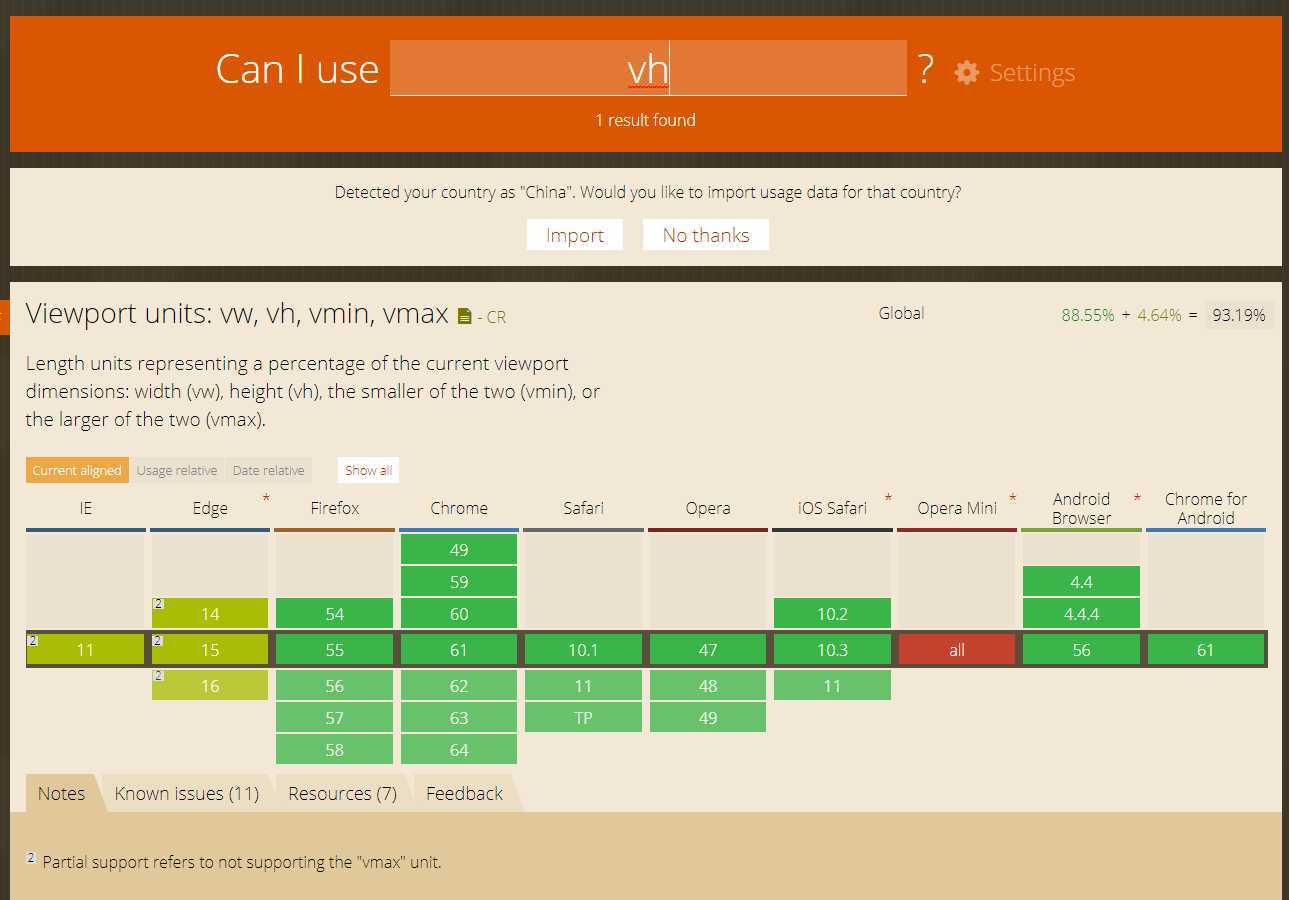The image size is (1289, 900).
Task: Select the Firefox 58 support cell
Action: tap(335, 750)
